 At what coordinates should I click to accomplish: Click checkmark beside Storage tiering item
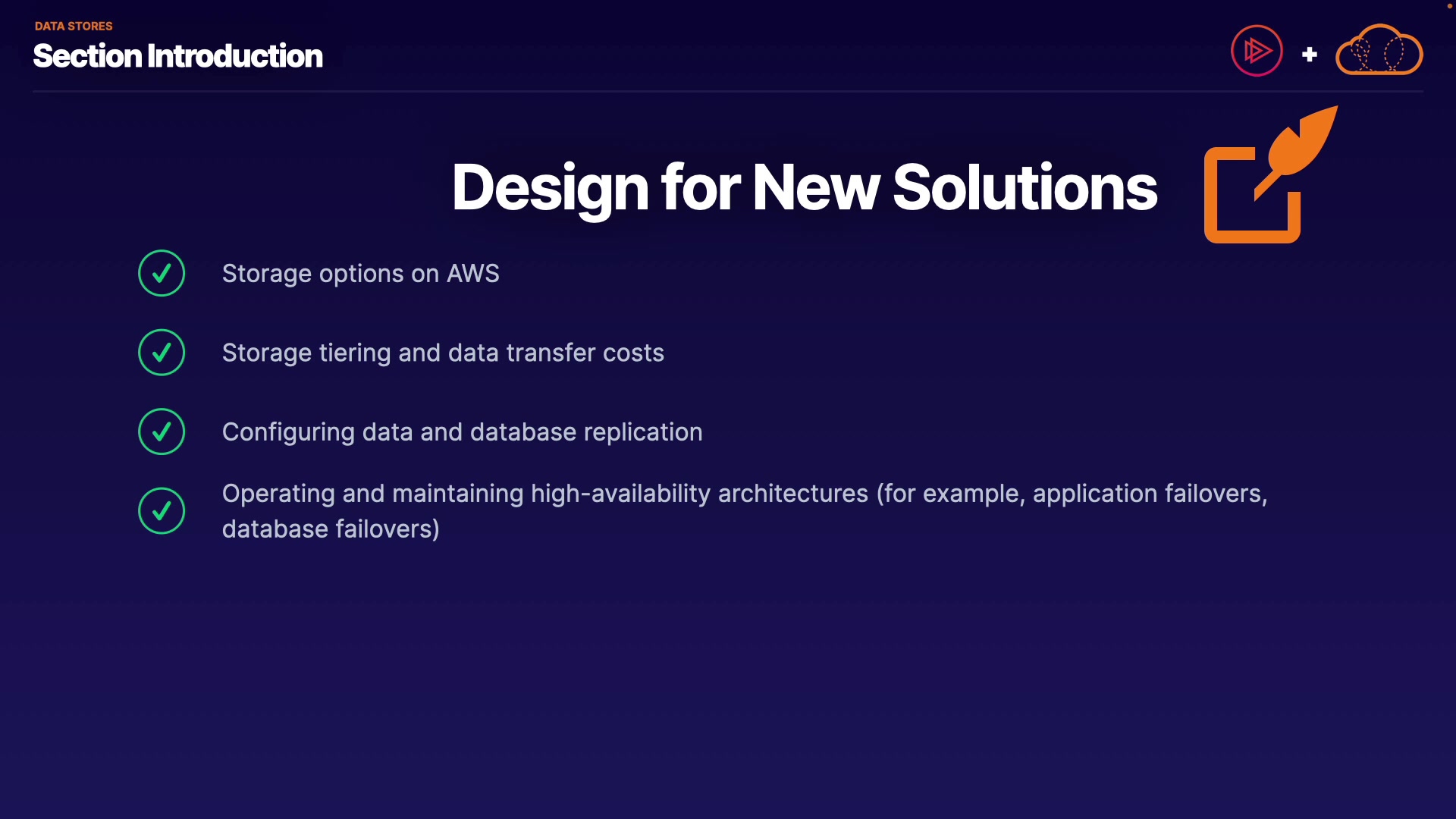pos(162,353)
